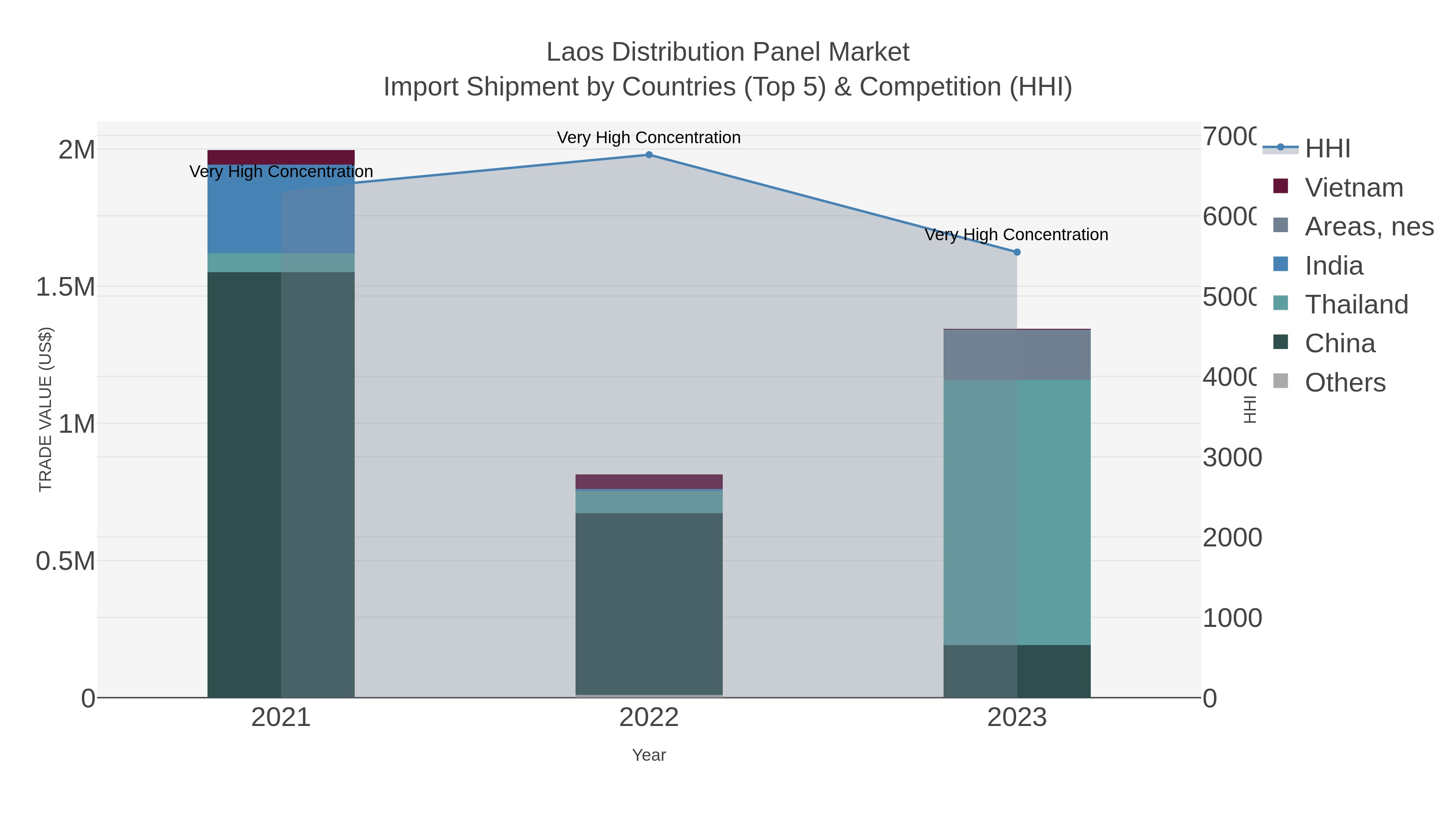Click the 2023 x-axis label
This screenshot has height=819, width=1456.
pyautogui.click(x=1017, y=718)
